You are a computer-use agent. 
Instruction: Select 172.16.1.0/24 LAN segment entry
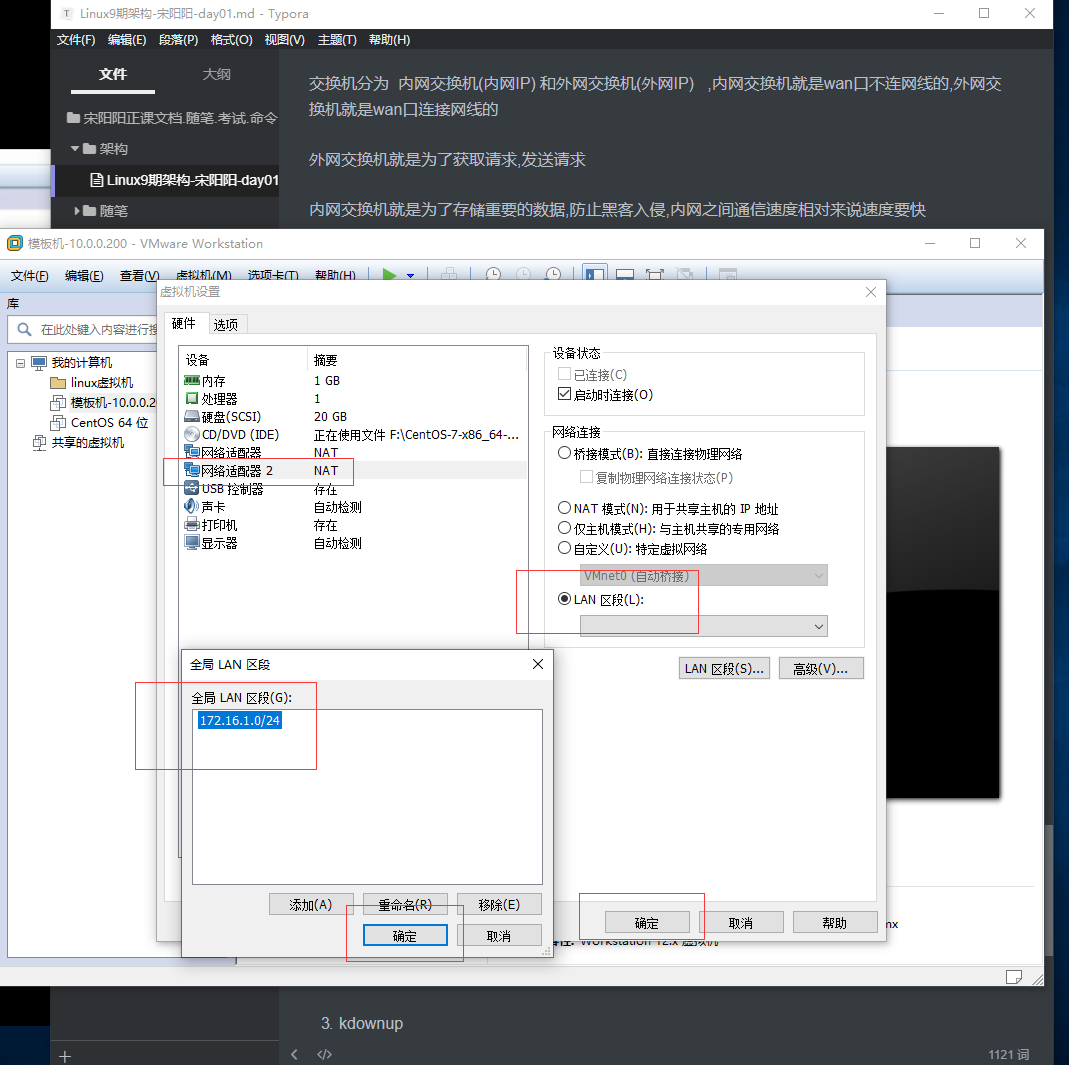(x=239, y=720)
